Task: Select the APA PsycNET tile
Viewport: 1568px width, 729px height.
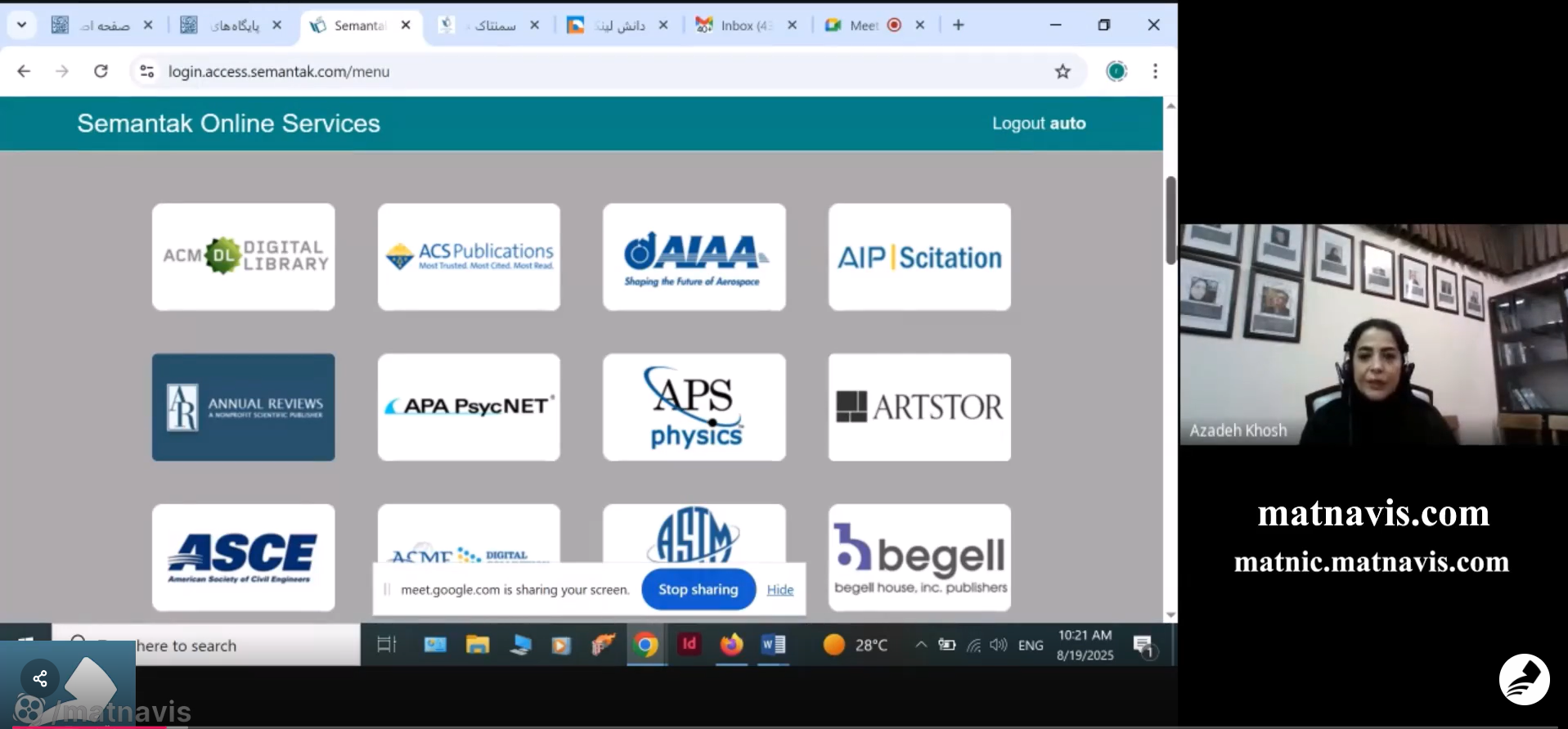Action: pyautogui.click(x=469, y=407)
